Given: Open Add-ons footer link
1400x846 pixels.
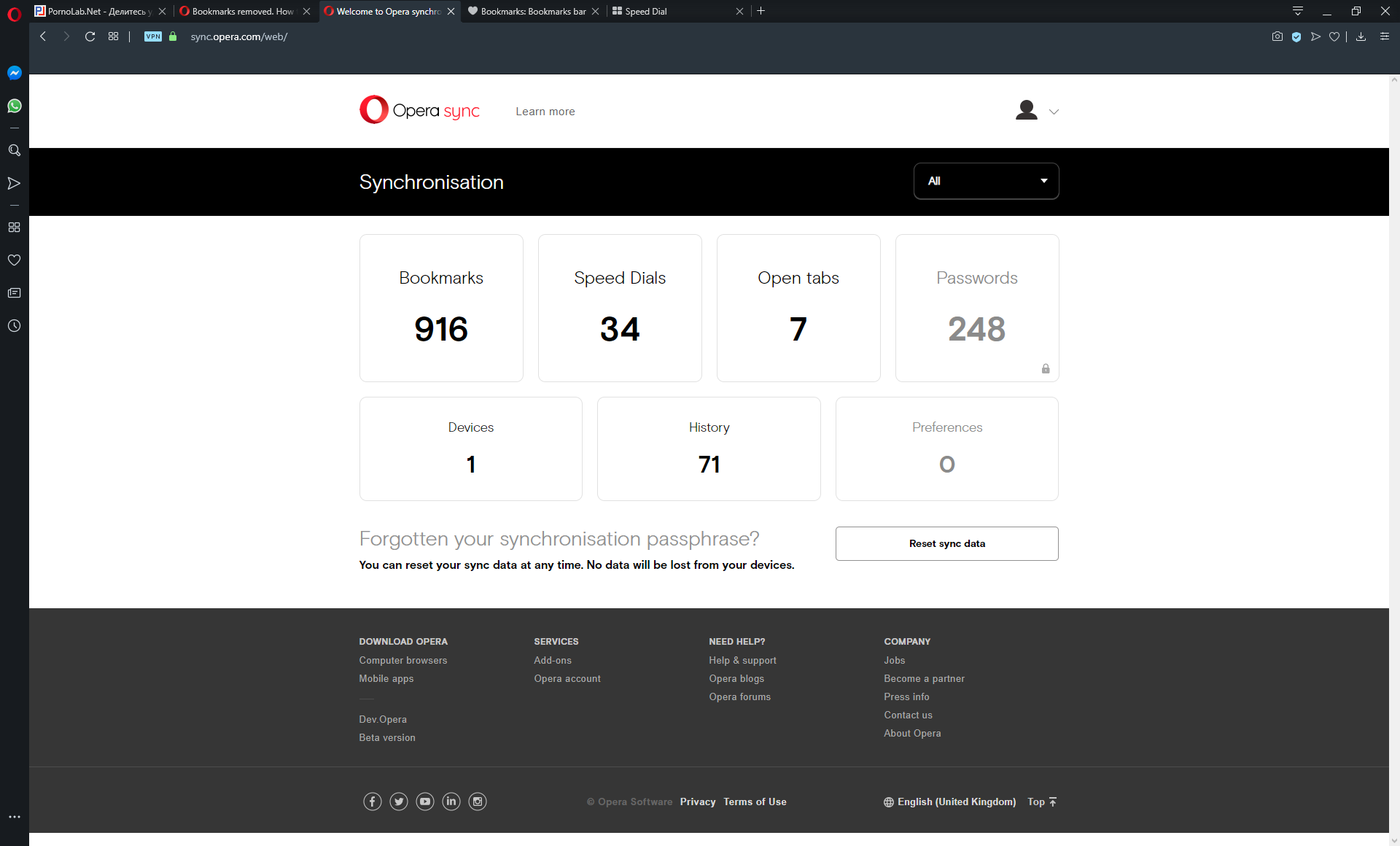Looking at the screenshot, I should 553,660.
